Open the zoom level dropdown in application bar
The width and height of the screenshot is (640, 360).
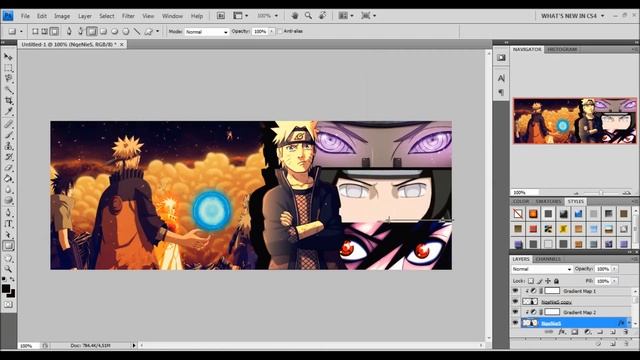[276, 16]
